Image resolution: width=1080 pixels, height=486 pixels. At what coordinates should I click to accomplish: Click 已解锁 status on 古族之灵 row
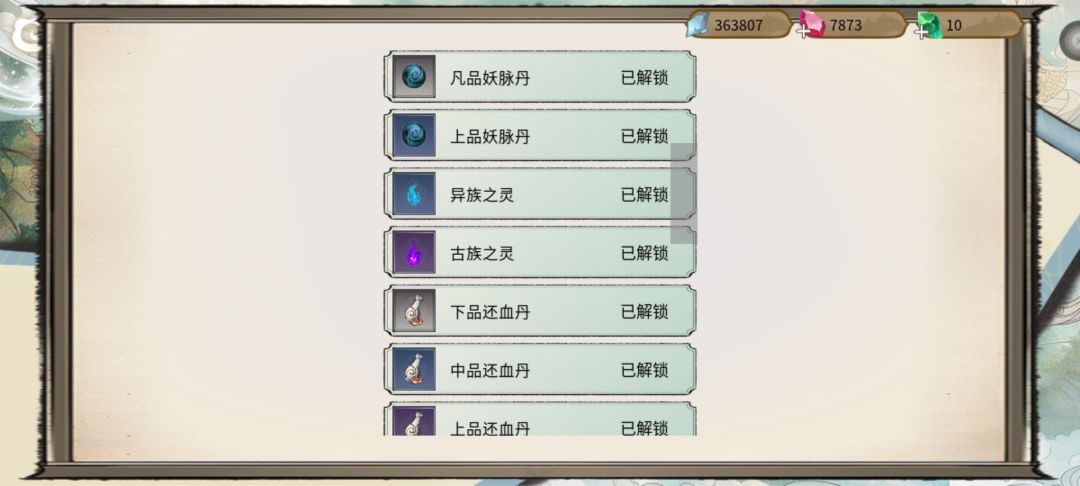coord(645,253)
